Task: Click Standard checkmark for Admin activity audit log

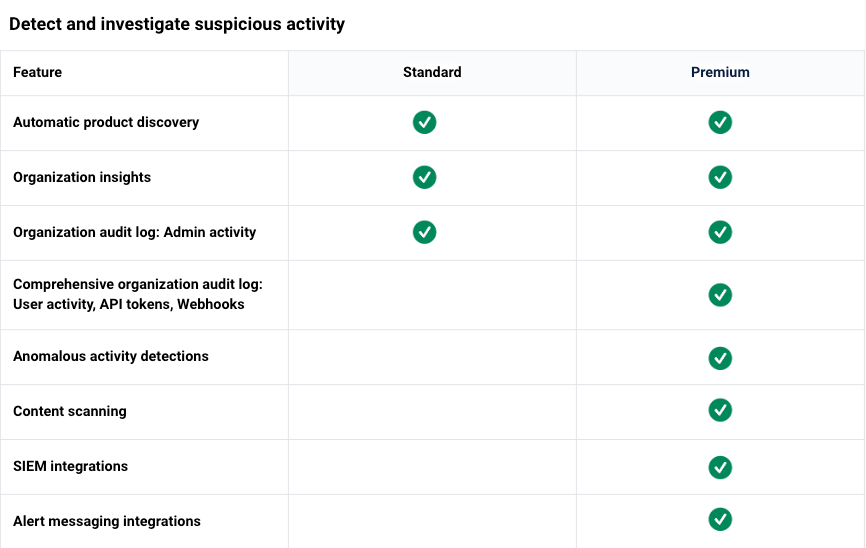Action: coord(424,232)
